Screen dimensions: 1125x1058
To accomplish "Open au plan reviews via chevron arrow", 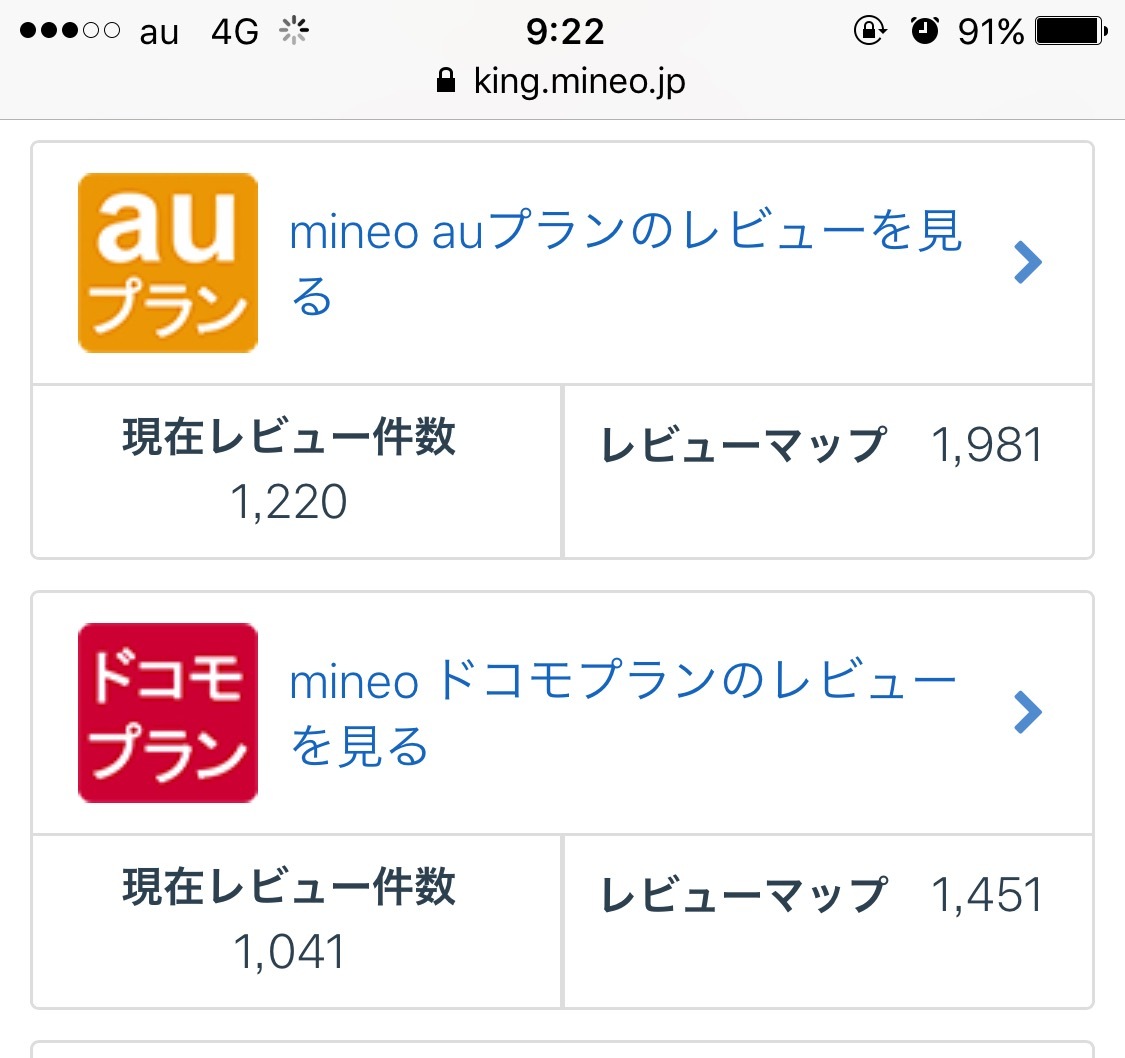I will click(x=1028, y=263).
